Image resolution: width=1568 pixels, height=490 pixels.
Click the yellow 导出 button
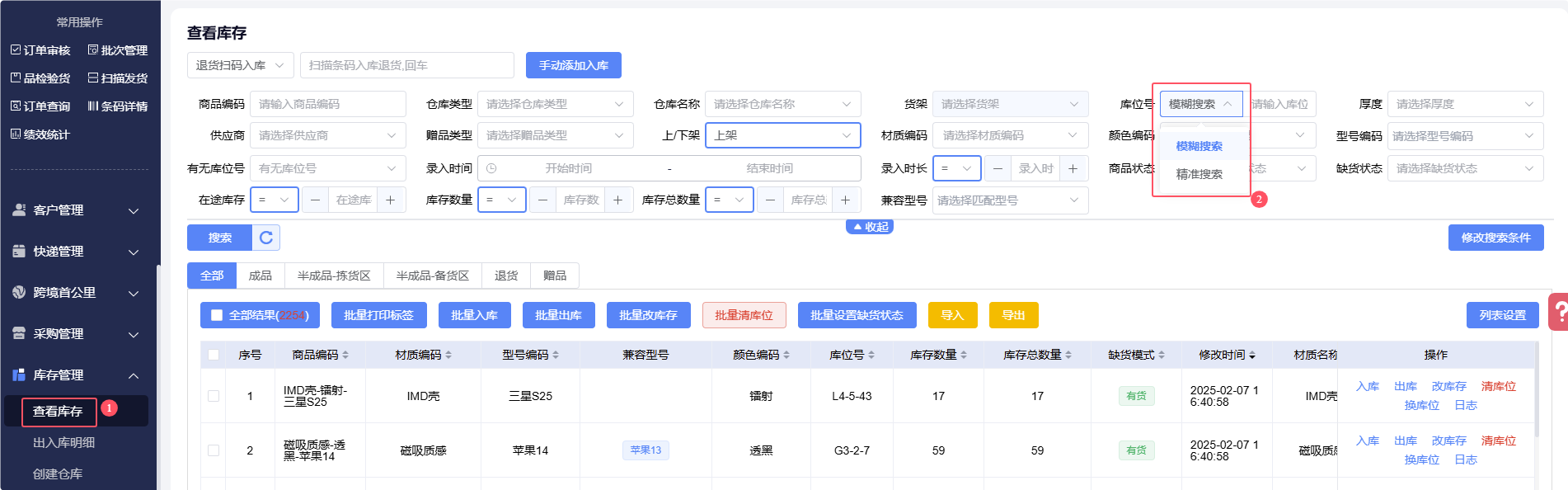1013,315
